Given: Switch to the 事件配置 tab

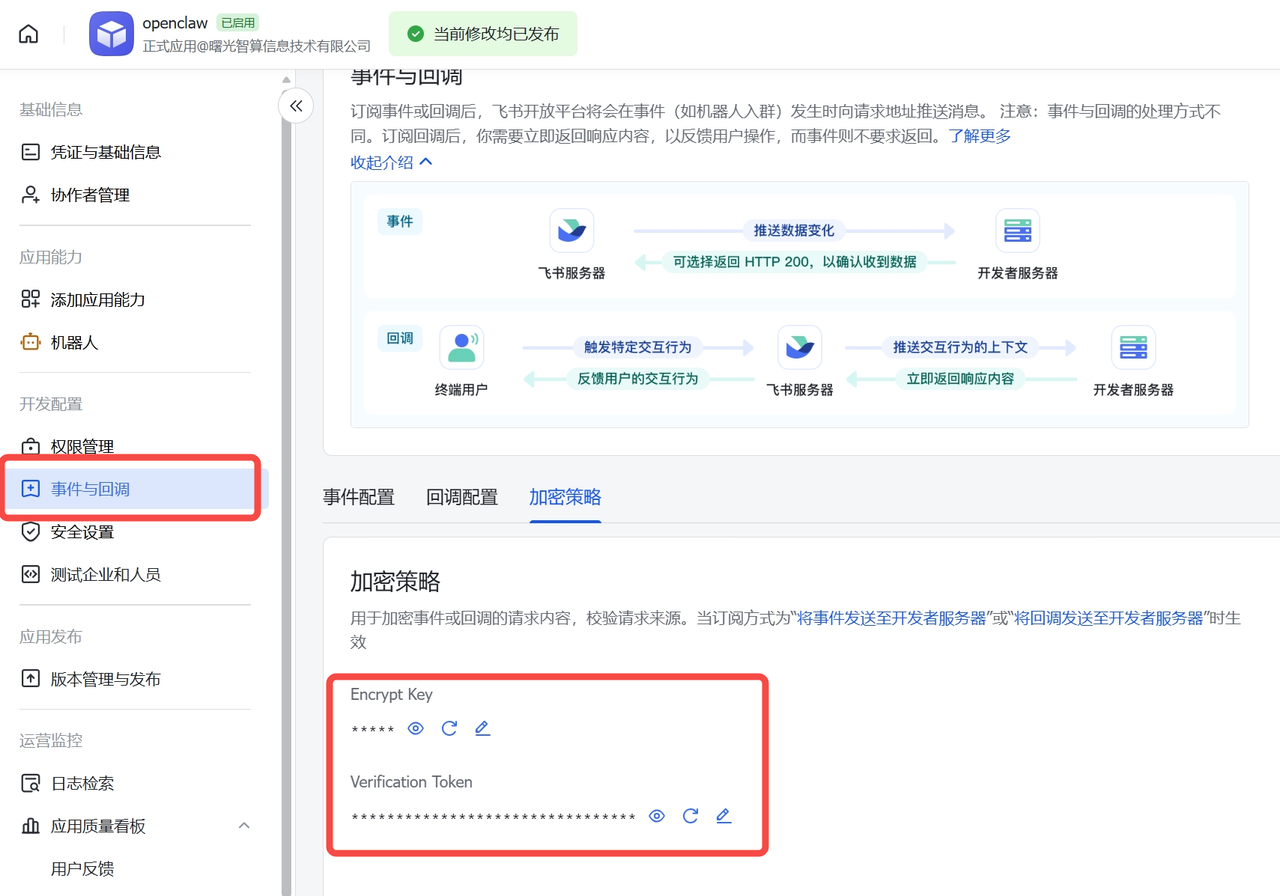Looking at the screenshot, I should coord(358,497).
